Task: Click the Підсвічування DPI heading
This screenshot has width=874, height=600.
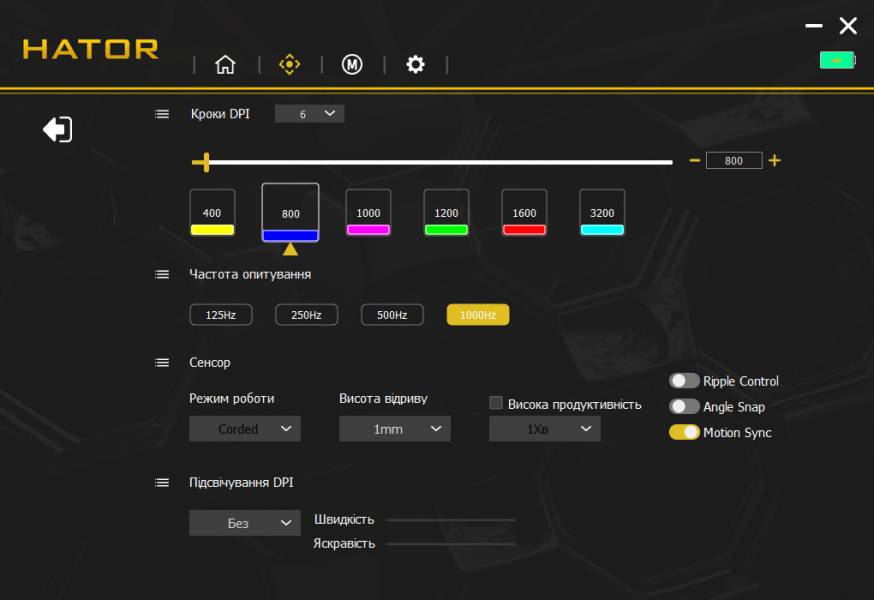Action: 241,482
